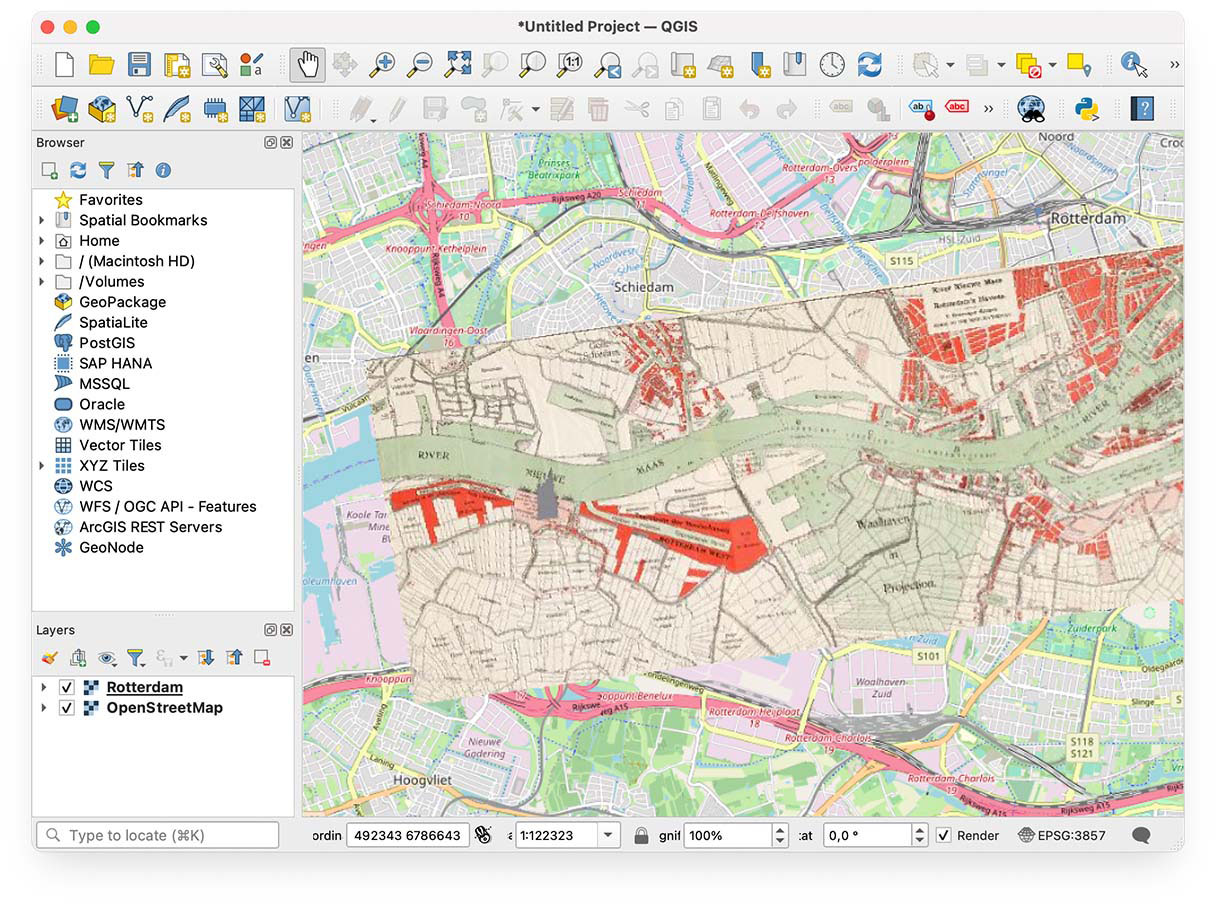Save the project with the floppy disk icon
This screenshot has width=1216, height=904.
(139, 65)
